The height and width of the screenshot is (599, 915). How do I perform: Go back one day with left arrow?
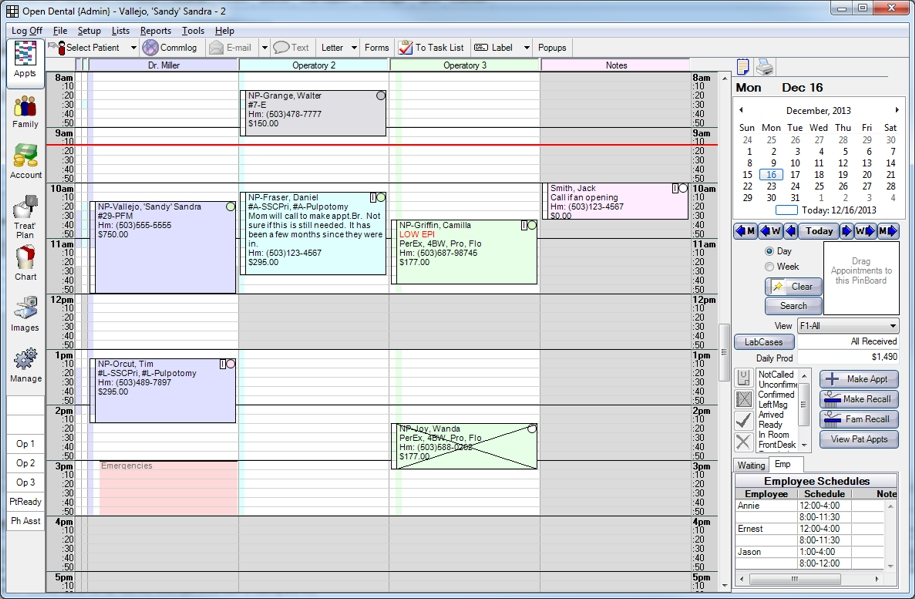click(x=791, y=231)
